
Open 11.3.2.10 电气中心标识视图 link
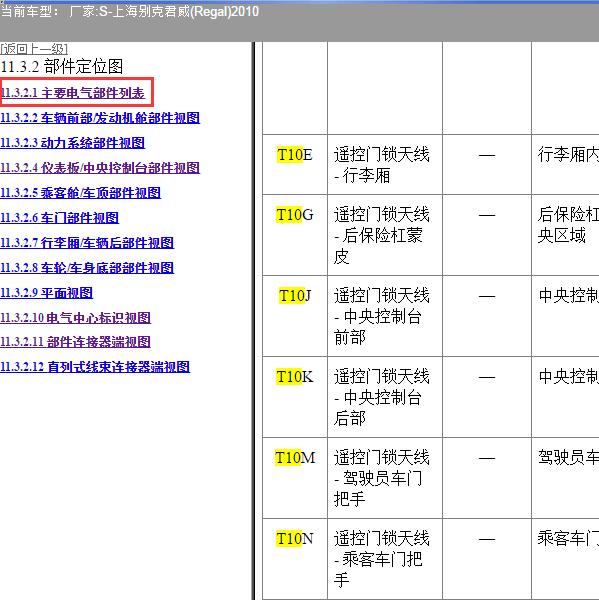click(x=75, y=318)
